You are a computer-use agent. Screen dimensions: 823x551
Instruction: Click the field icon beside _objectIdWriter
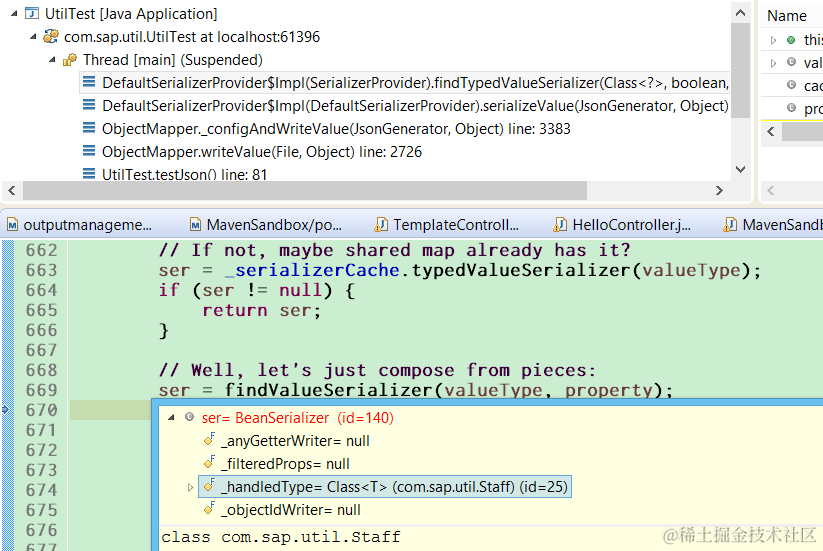210,508
